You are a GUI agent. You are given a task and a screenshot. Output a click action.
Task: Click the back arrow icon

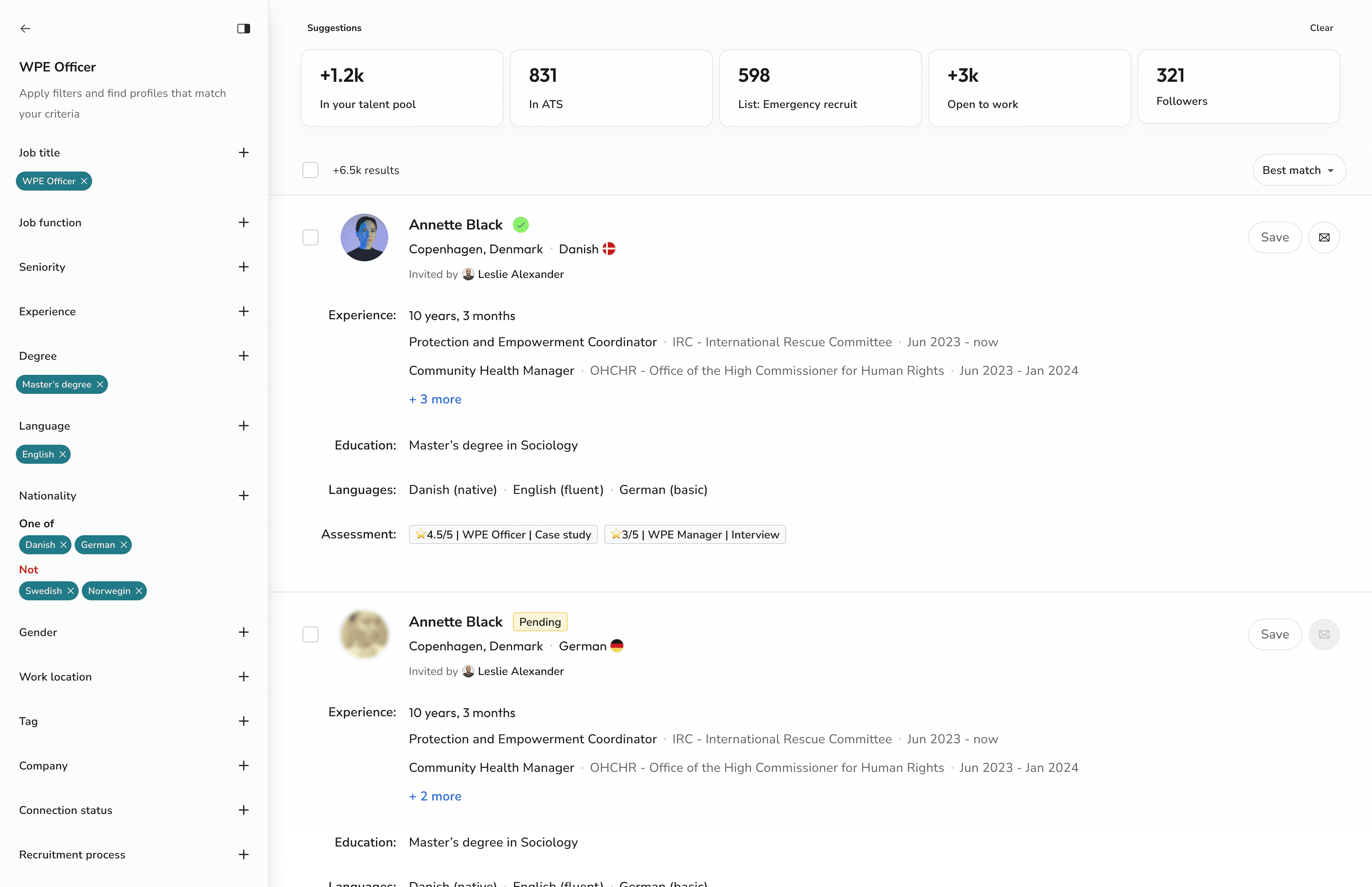[x=25, y=28]
